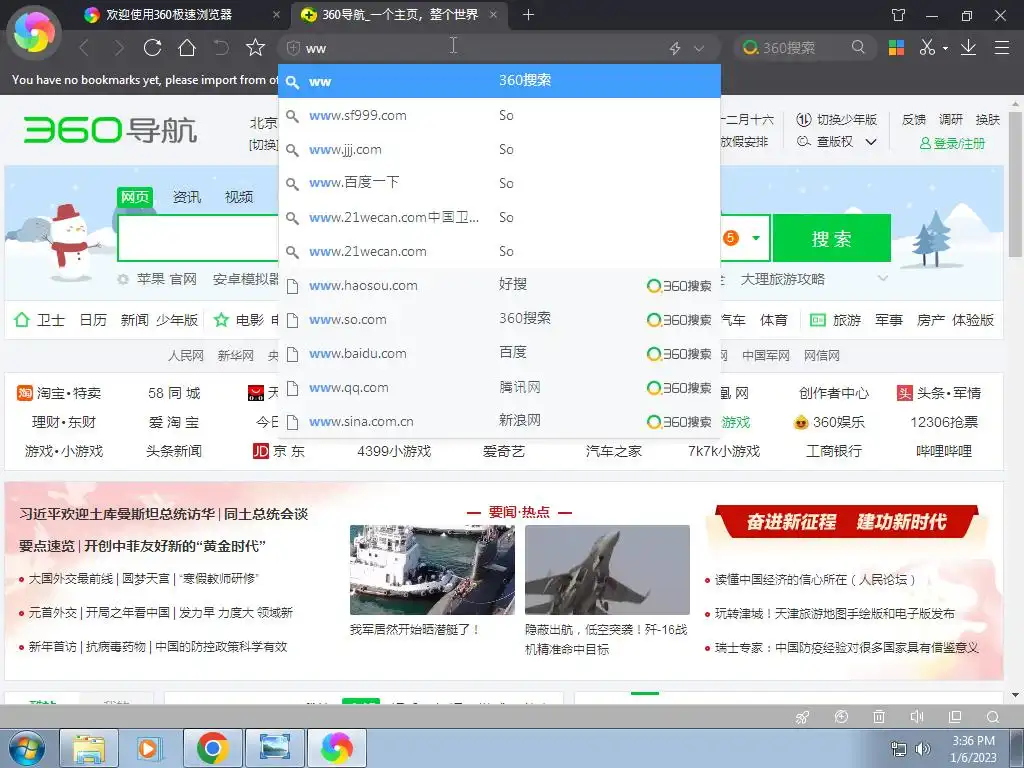
Task: Open the colorful apps grid icon
Action: [897, 48]
